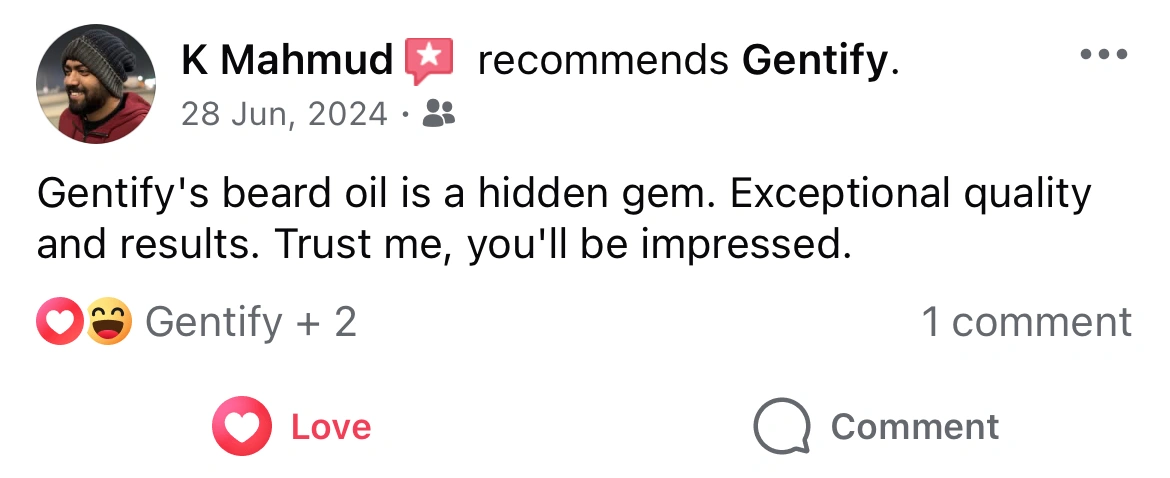This screenshot has width=1170, height=478.
Task: Open the bold Gentify page link
Action: pos(814,62)
